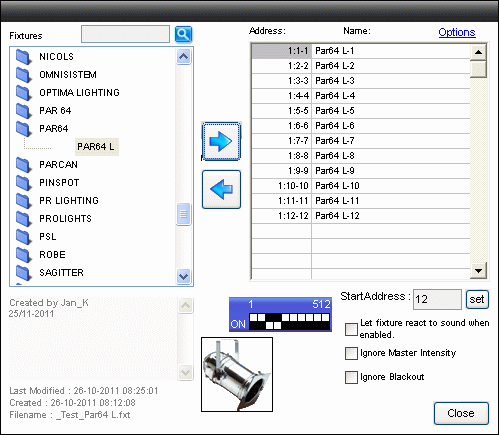The width and height of the screenshot is (499, 435).
Task: Remove fixture with the left blue arrow
Action: [x=221, y=189]
